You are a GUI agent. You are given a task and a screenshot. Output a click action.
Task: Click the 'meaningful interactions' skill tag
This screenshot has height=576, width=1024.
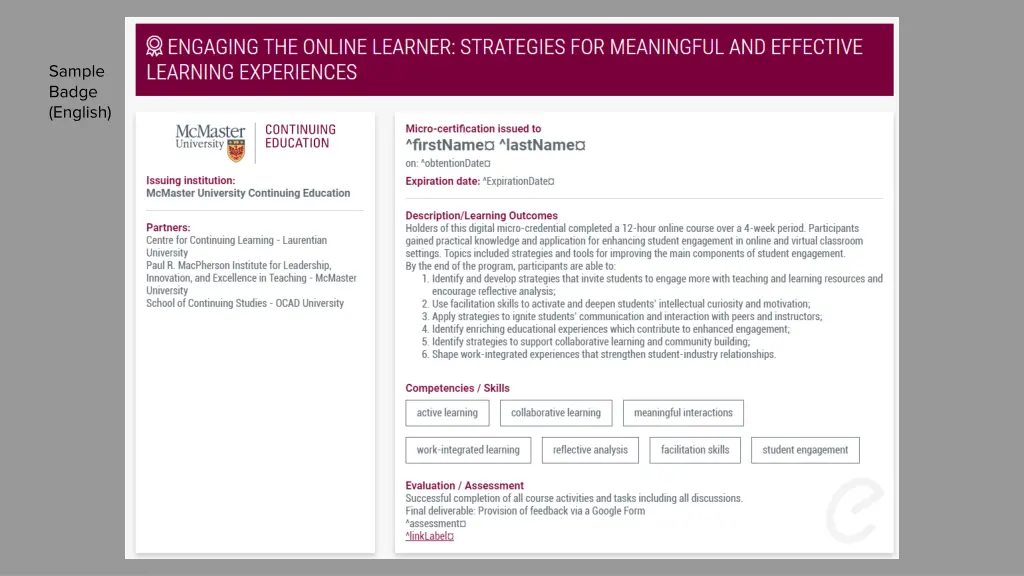coord(682,413)
